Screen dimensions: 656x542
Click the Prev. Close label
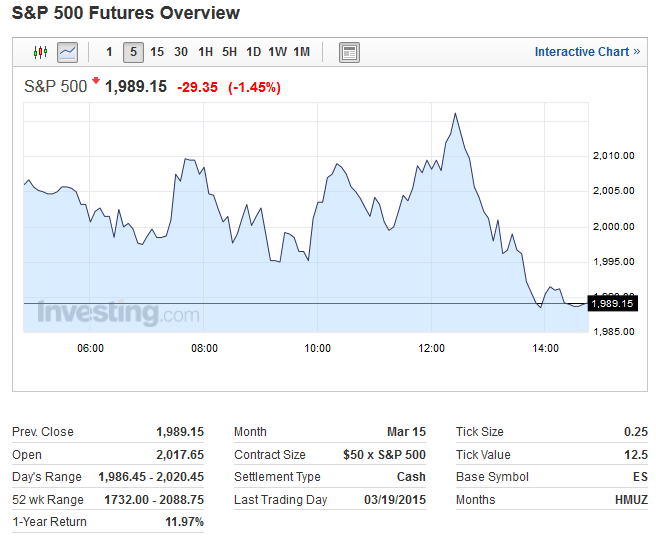click(x=43, y=432)
